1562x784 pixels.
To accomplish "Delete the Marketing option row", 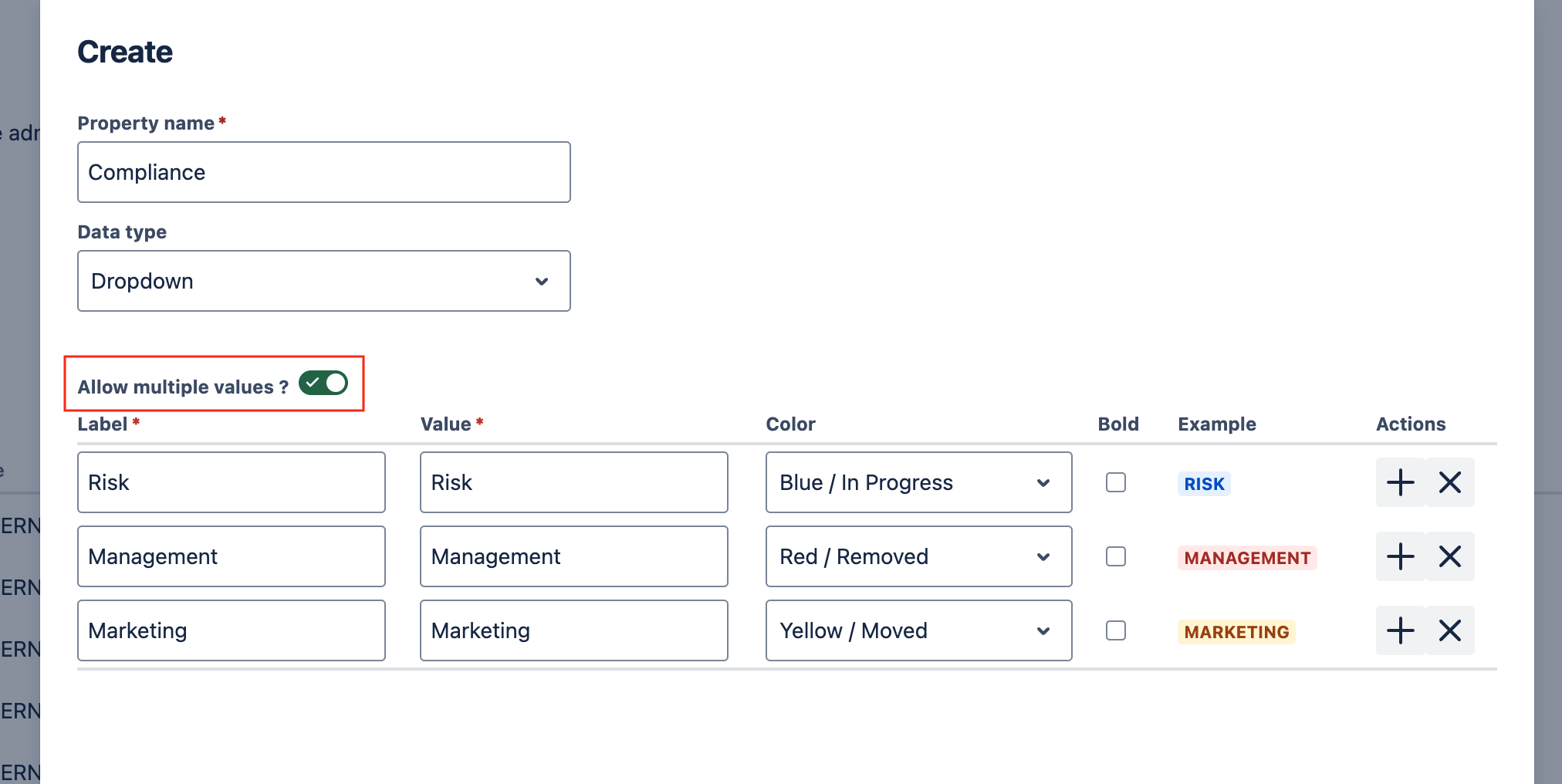I will coord(1450,630).
